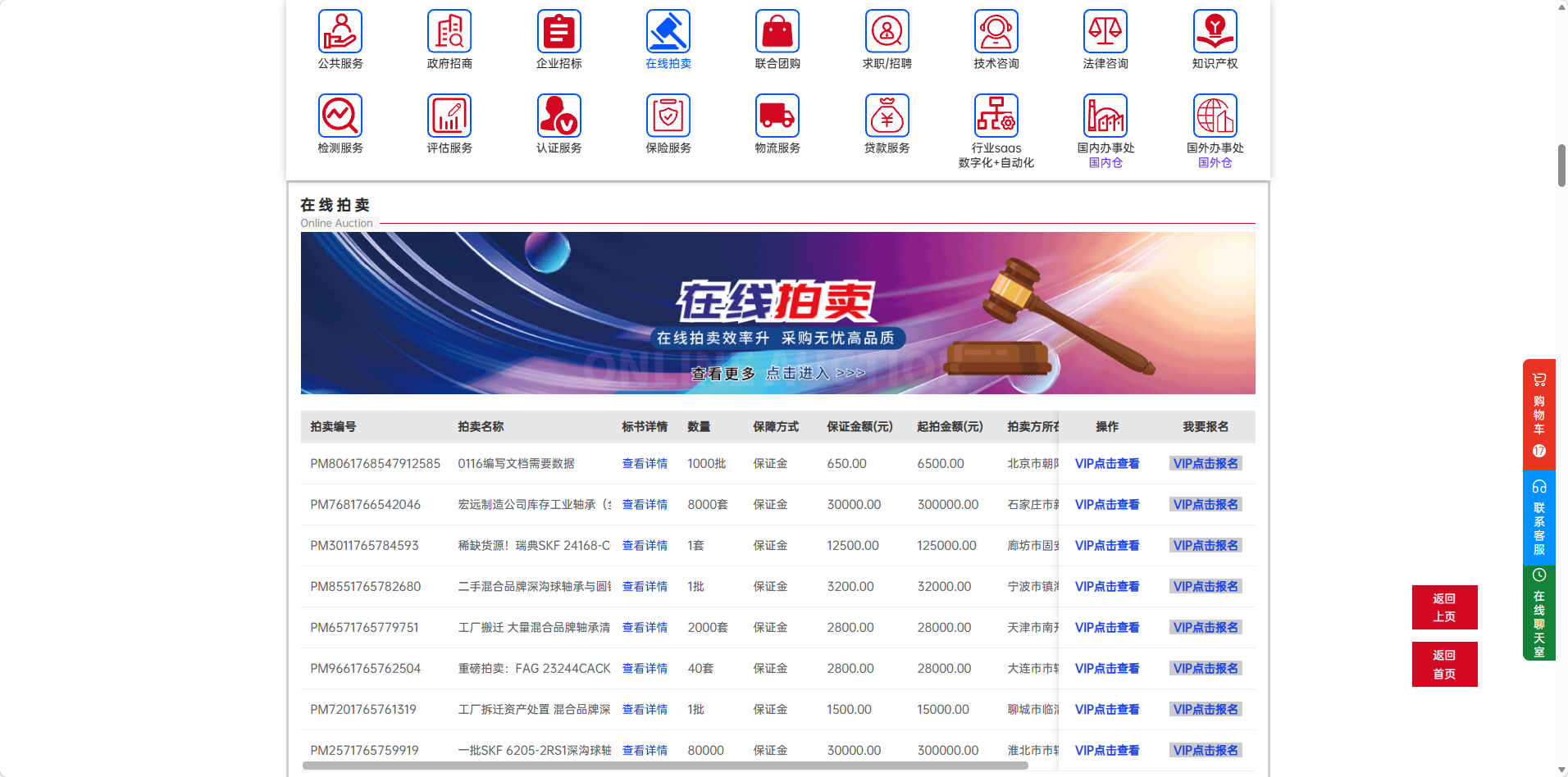Select the 贷款服务 money bag icon
Viewport: 1568px width, 777px height.
887,116
